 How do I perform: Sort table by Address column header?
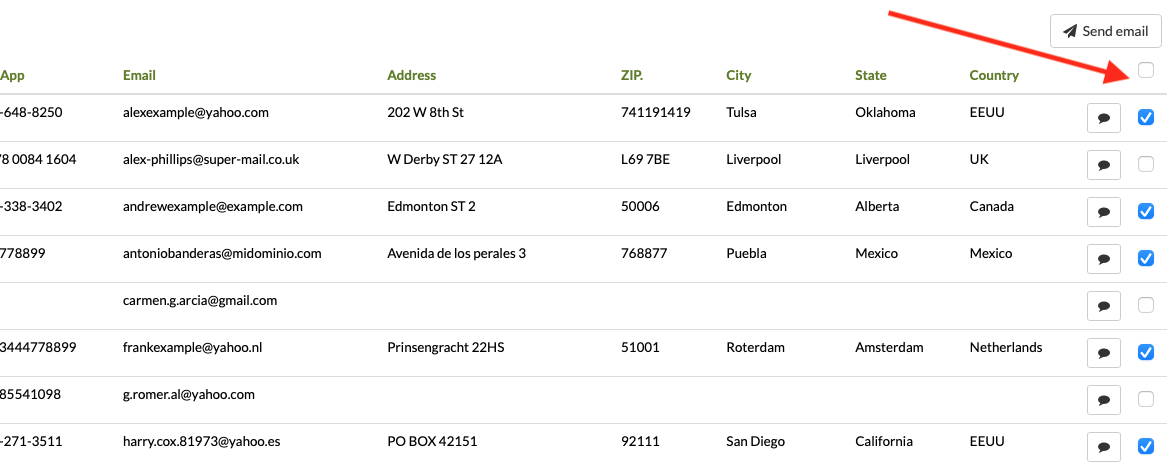(411, 75)
